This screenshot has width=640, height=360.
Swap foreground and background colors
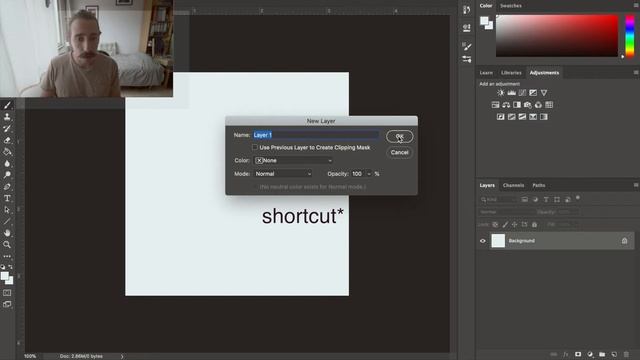(11, 267)
